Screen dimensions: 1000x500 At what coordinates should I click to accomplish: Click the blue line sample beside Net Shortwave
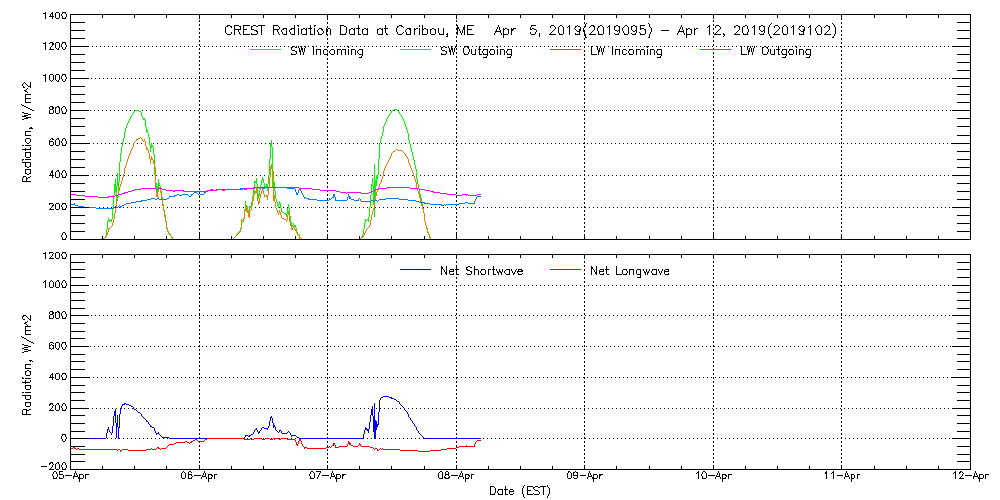[x=416, y=270]
